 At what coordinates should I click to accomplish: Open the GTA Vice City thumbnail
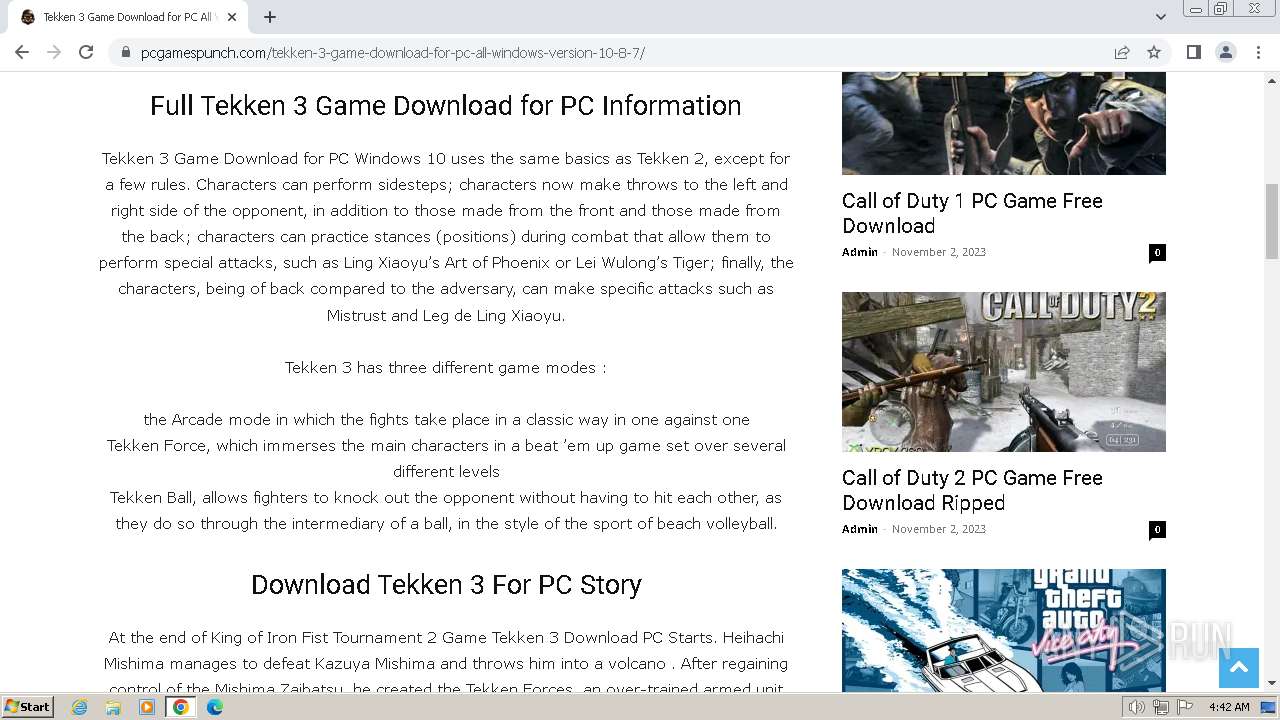click(x=1003, y=630)
